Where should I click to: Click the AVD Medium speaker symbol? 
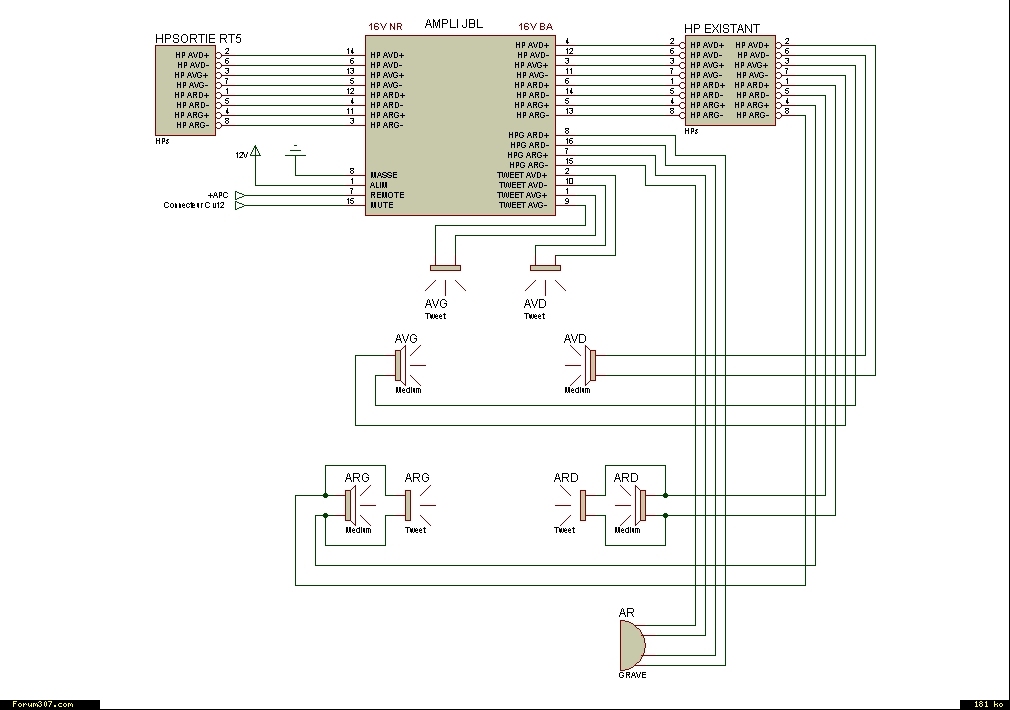click(x=581, y=365)
